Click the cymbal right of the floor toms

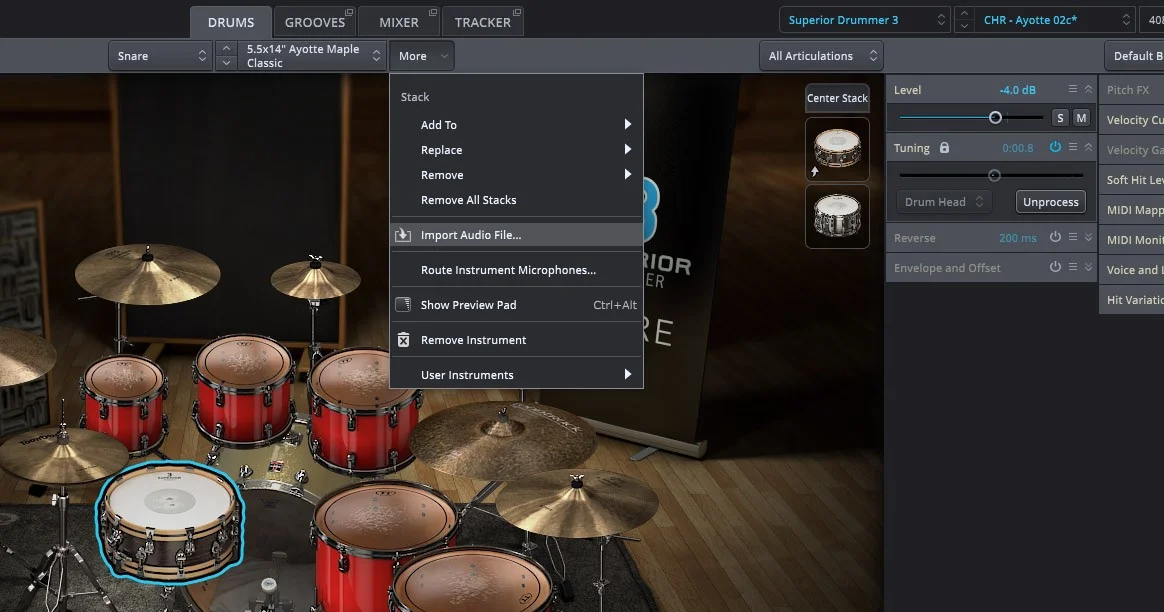coord(576,503)
